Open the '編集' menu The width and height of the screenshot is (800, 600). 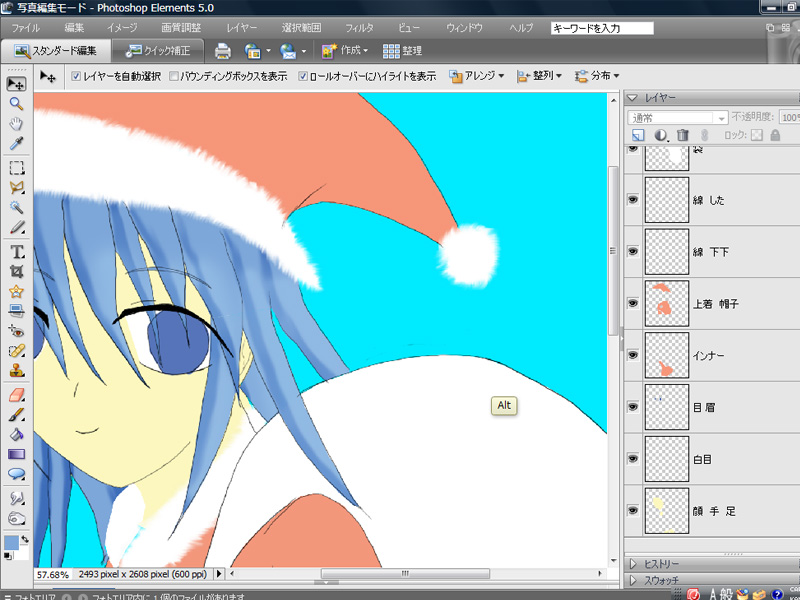pos(74,28)
